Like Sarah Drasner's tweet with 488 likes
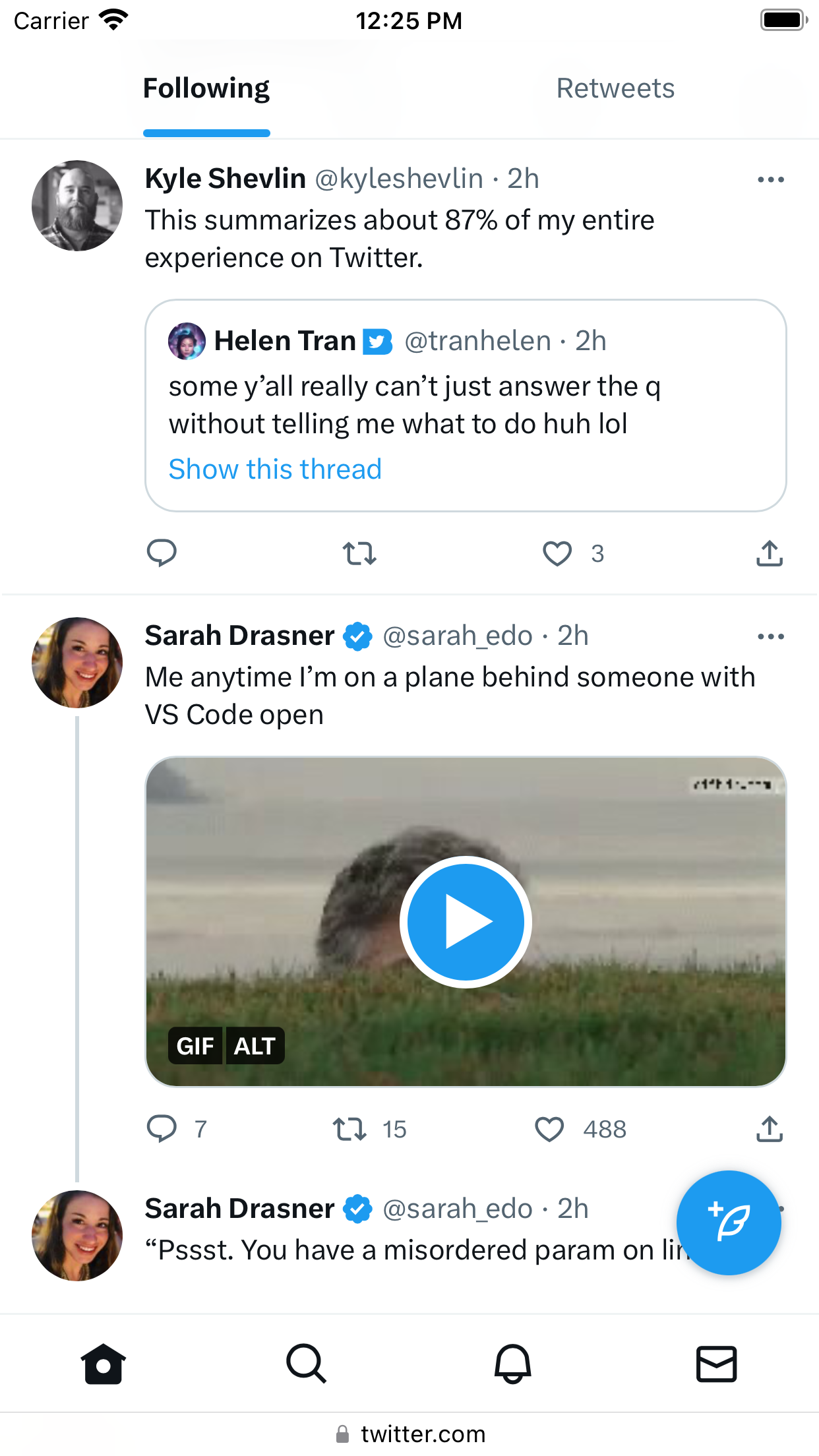The height and width of the screenshot is (1456, 819). click(549, 1129)
